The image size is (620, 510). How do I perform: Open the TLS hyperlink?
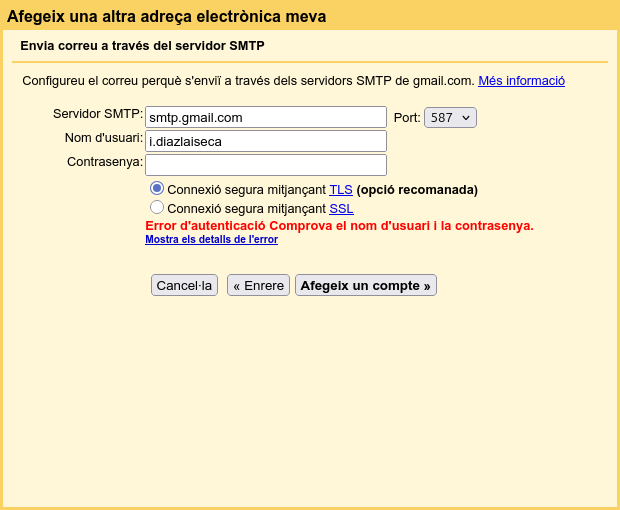[x=341, y=190]
